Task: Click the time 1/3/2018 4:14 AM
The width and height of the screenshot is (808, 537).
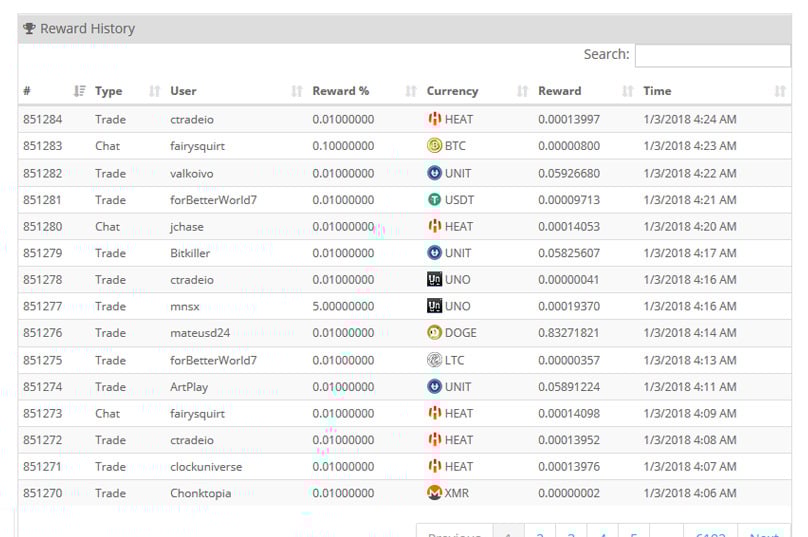Action: pos(690,333)
